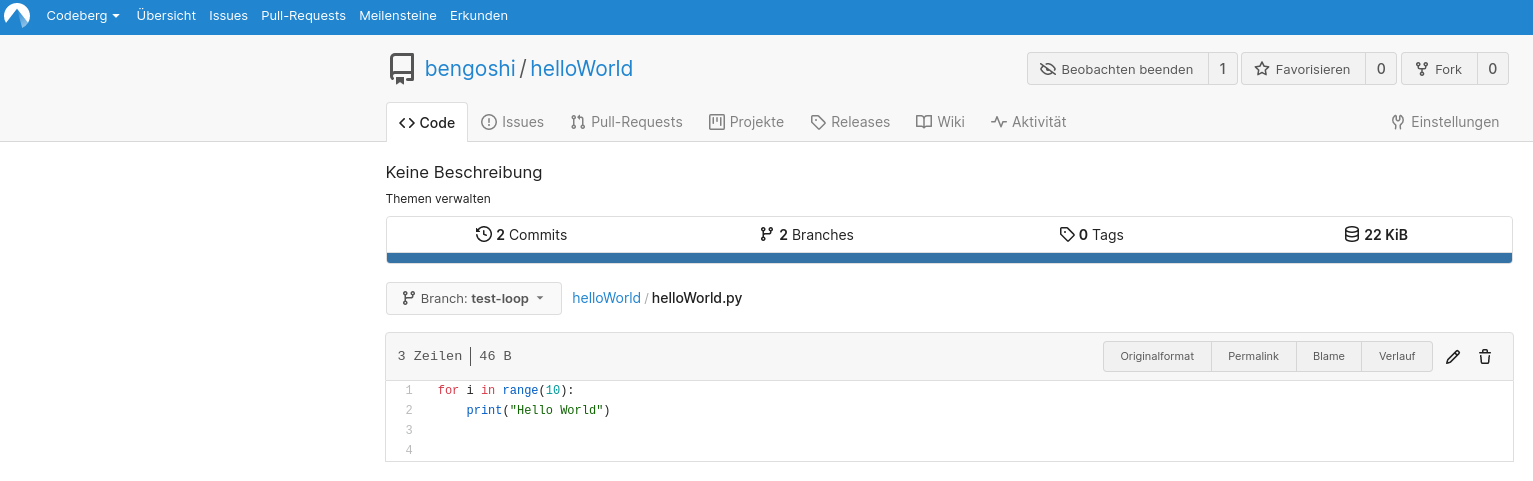The width and height of the screenshot is (1533, 481).
Task: Open the Wiki book tab
Action: pos(940,122)
